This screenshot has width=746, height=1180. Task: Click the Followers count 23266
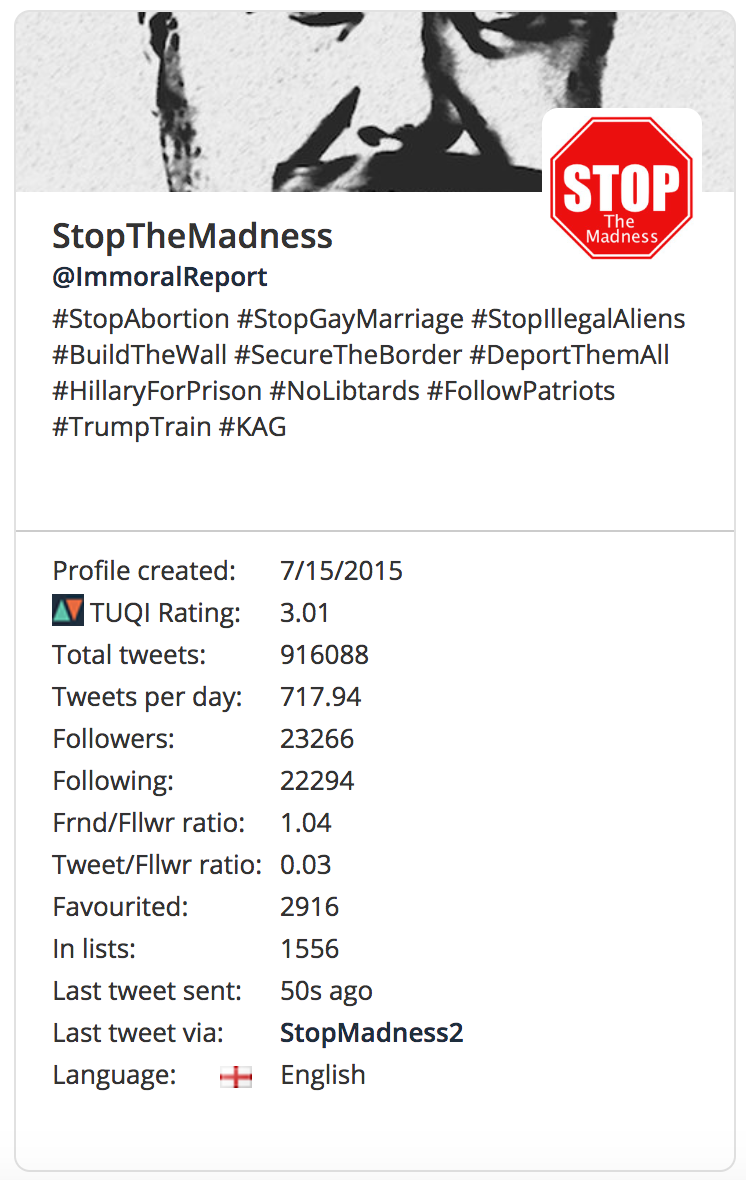[317, 739]
